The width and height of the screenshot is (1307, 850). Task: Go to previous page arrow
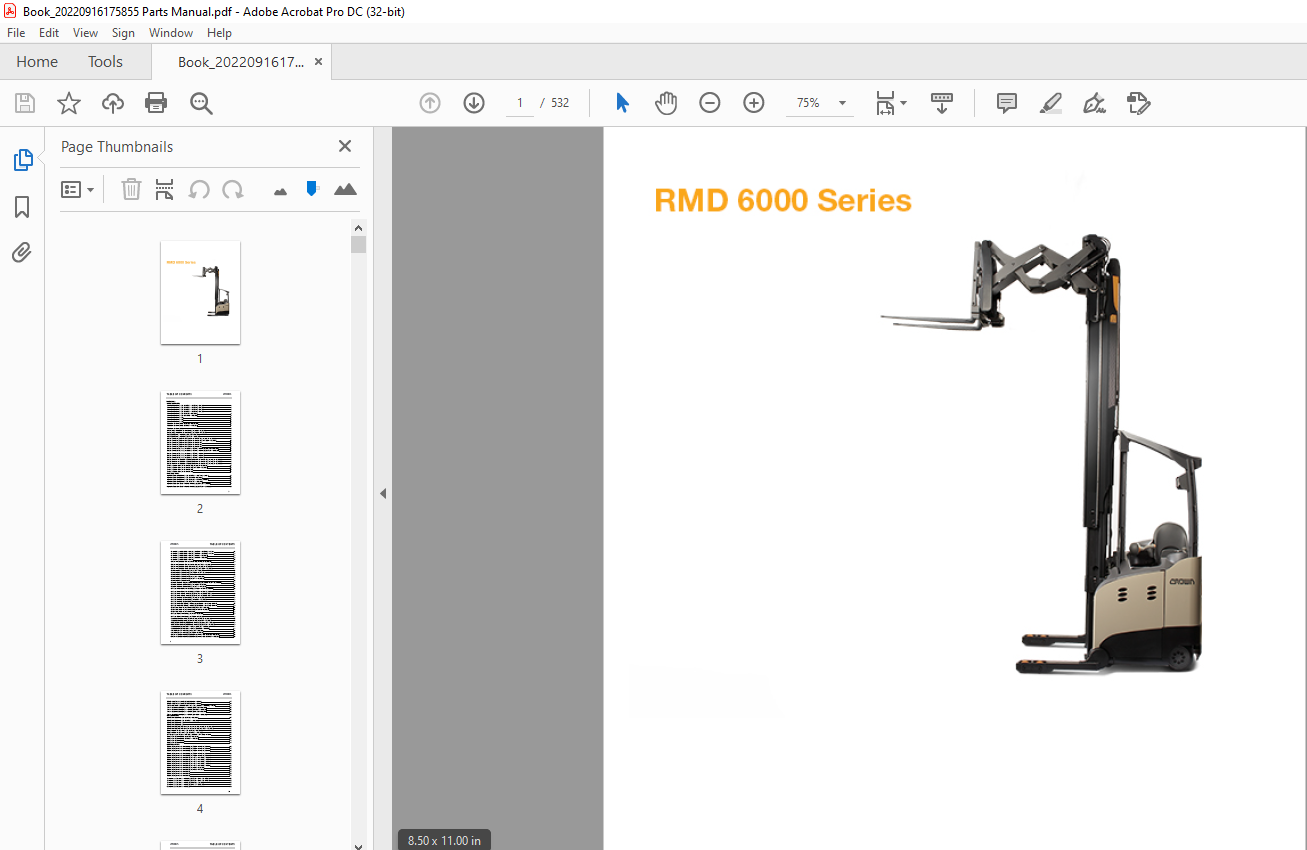[430, 103]
